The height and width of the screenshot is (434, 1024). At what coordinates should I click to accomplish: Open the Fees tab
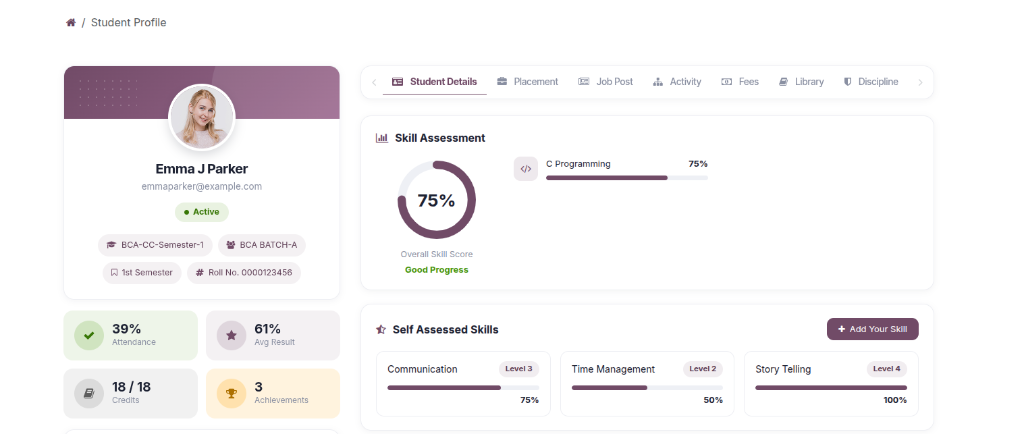click(x=740, y=82)
